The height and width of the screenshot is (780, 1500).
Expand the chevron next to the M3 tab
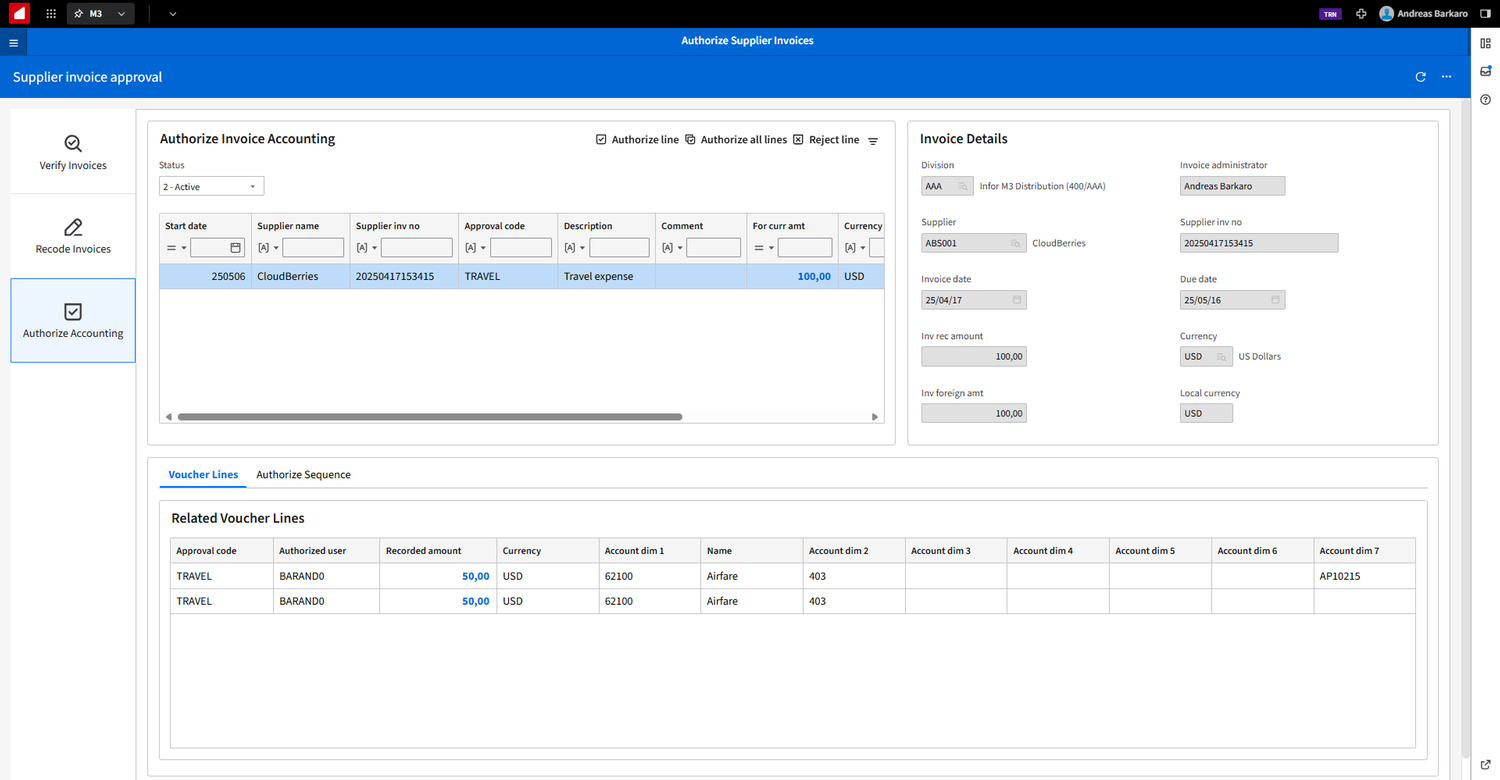[173, 14]
